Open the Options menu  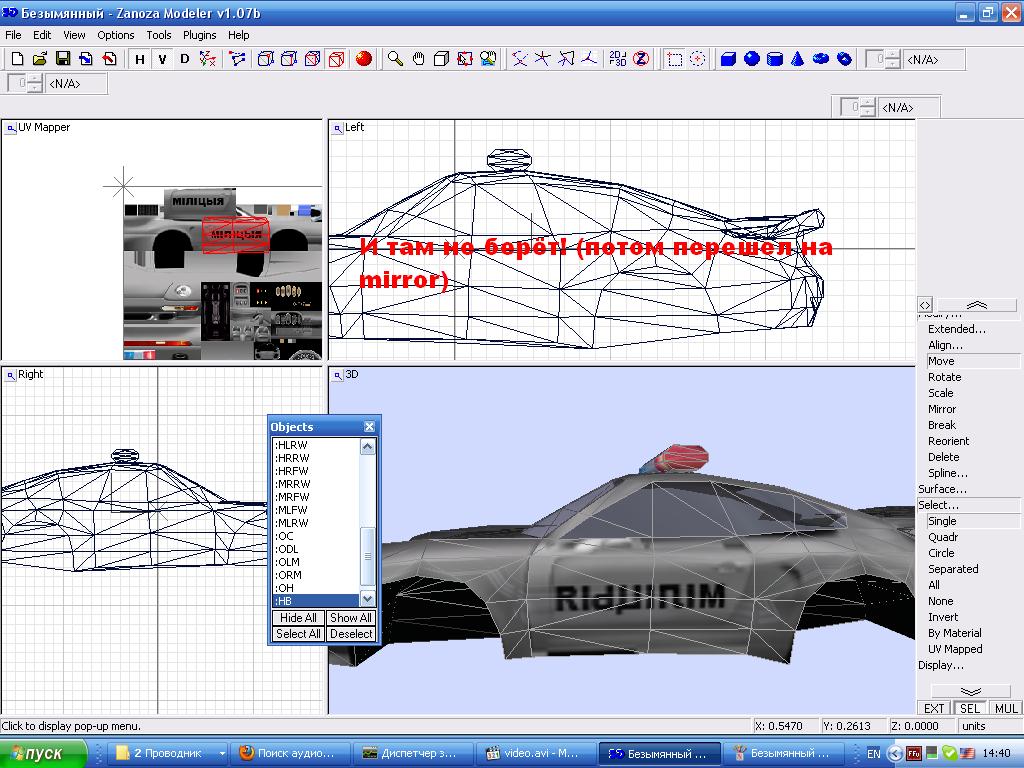coord(116,35)
